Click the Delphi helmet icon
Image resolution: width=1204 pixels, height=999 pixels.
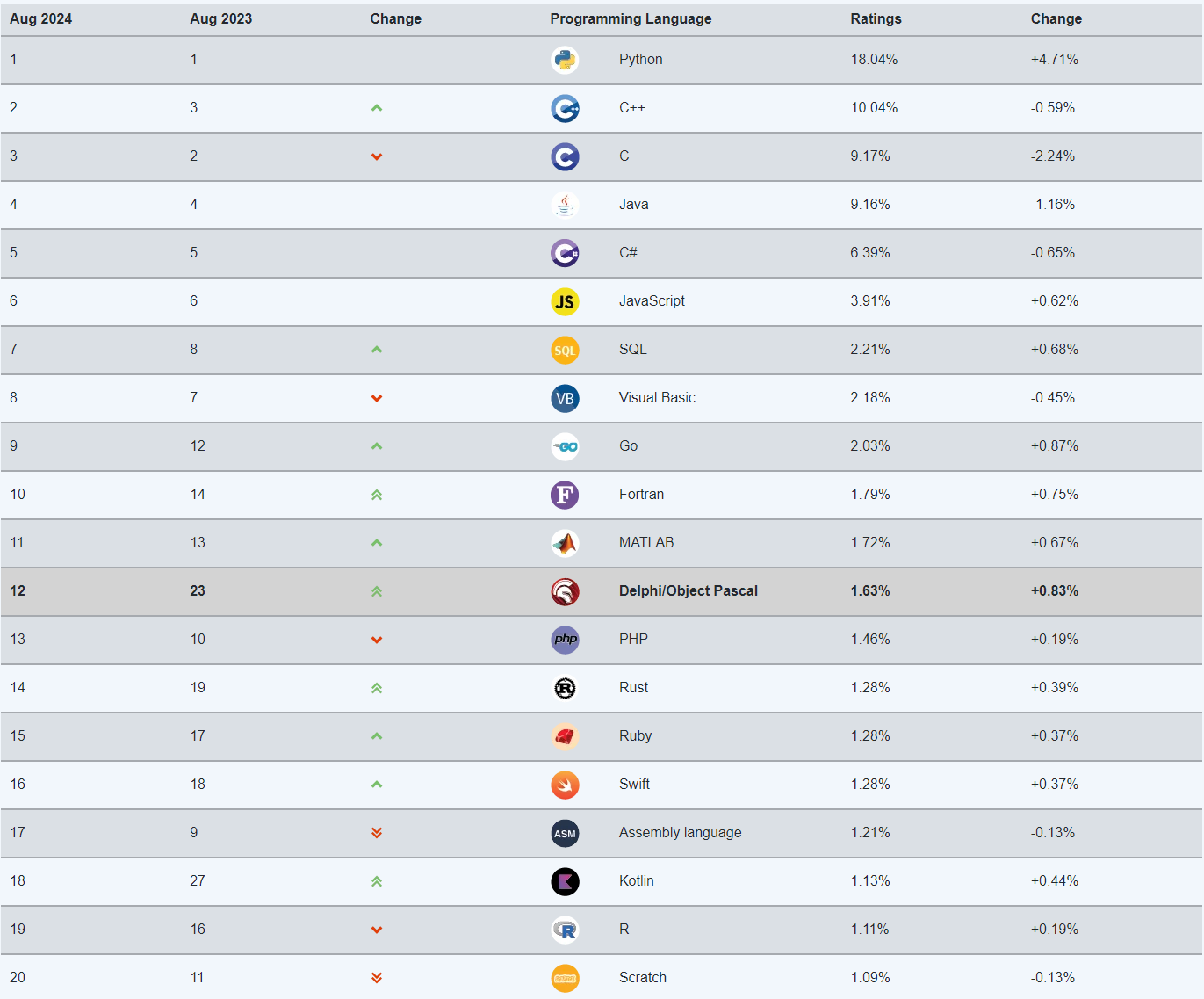tap(565, 591)
